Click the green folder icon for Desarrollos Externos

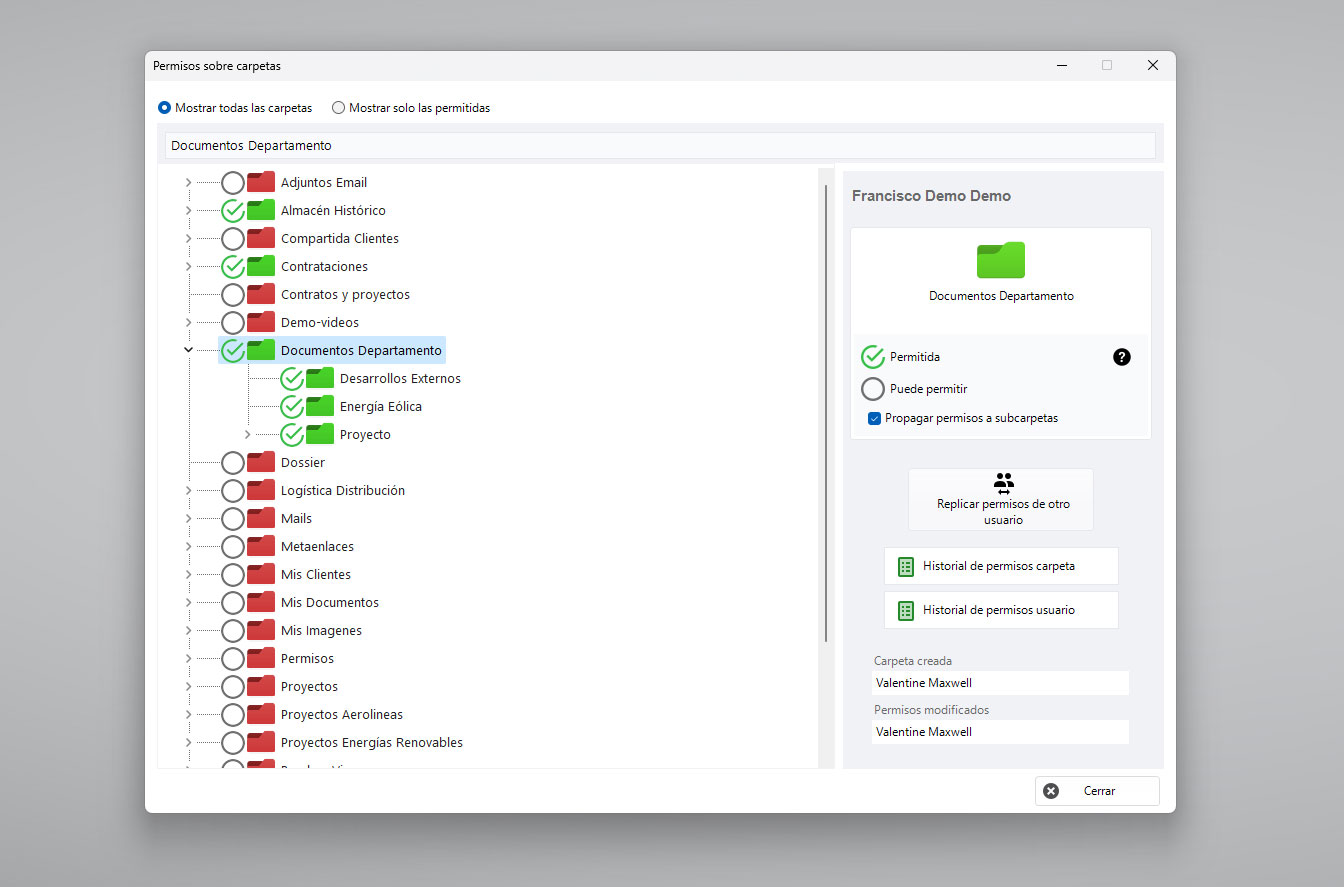320,378
